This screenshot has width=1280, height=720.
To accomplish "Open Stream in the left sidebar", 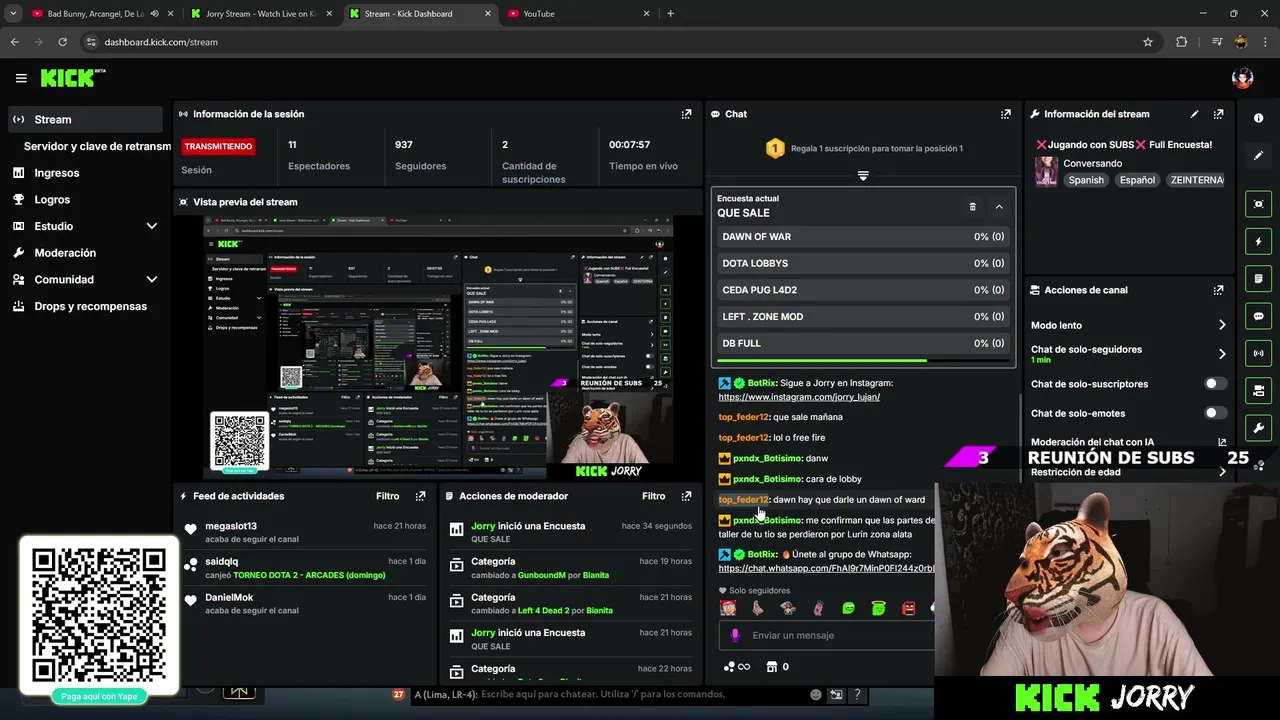I will pos(85,119).
